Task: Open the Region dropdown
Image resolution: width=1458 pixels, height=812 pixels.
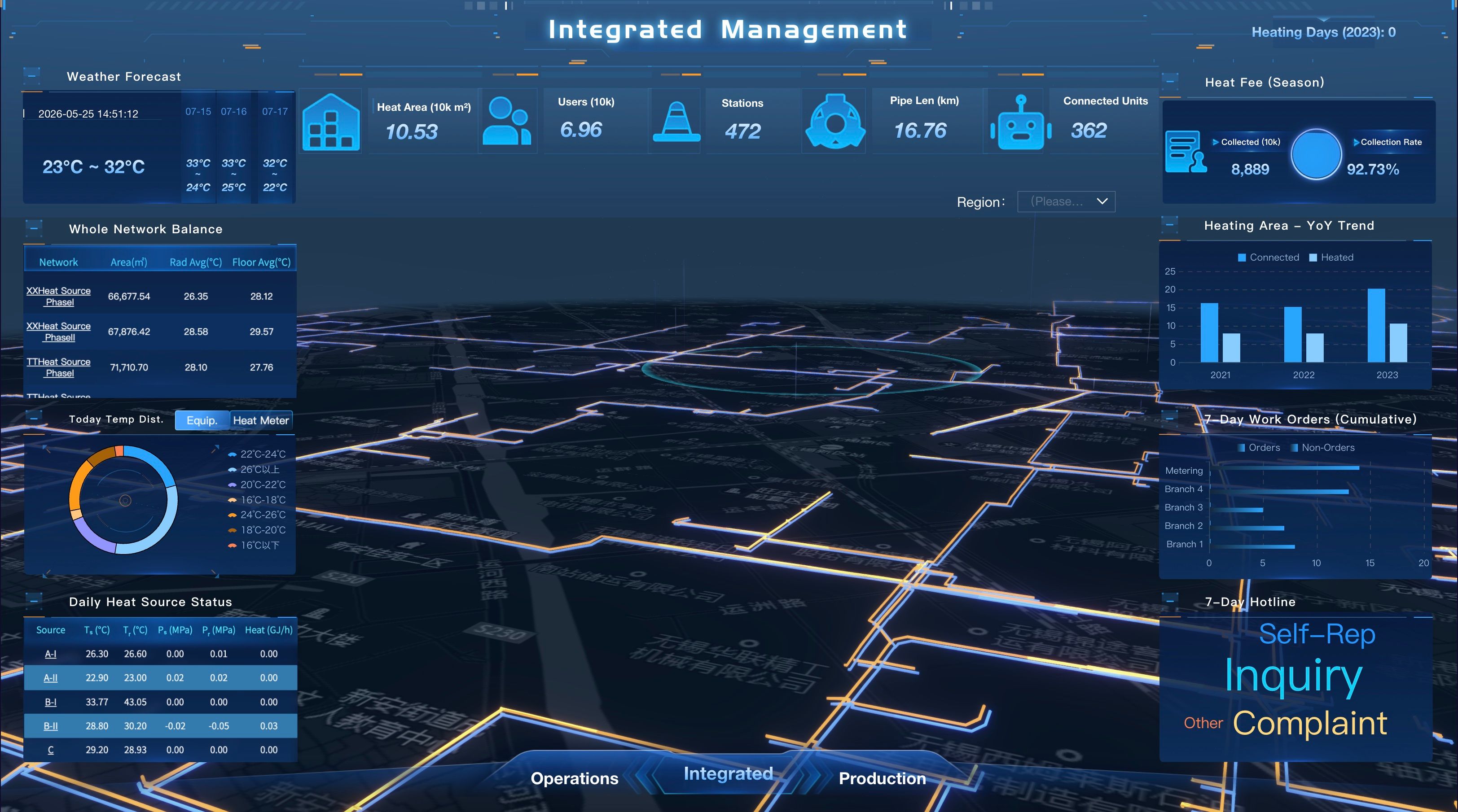Action: click(x=1066, y=201)
